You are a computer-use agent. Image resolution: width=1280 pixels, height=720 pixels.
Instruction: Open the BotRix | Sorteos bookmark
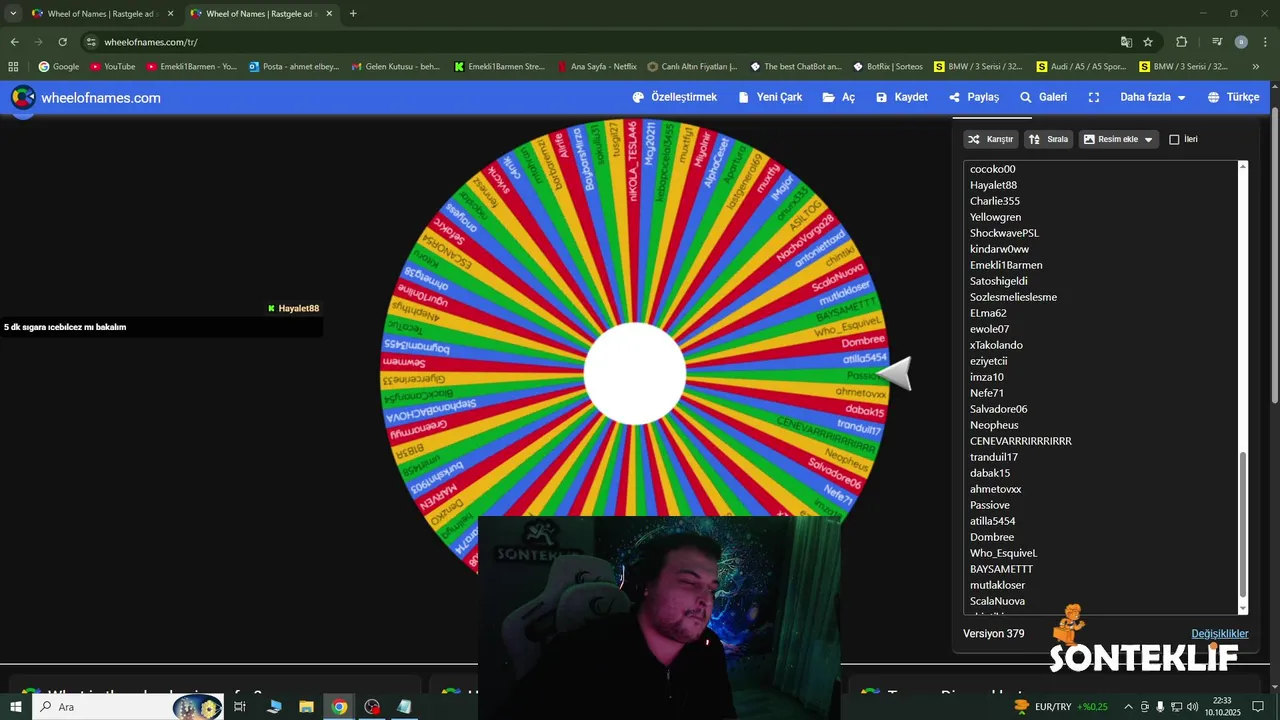[x=888, y=67]
